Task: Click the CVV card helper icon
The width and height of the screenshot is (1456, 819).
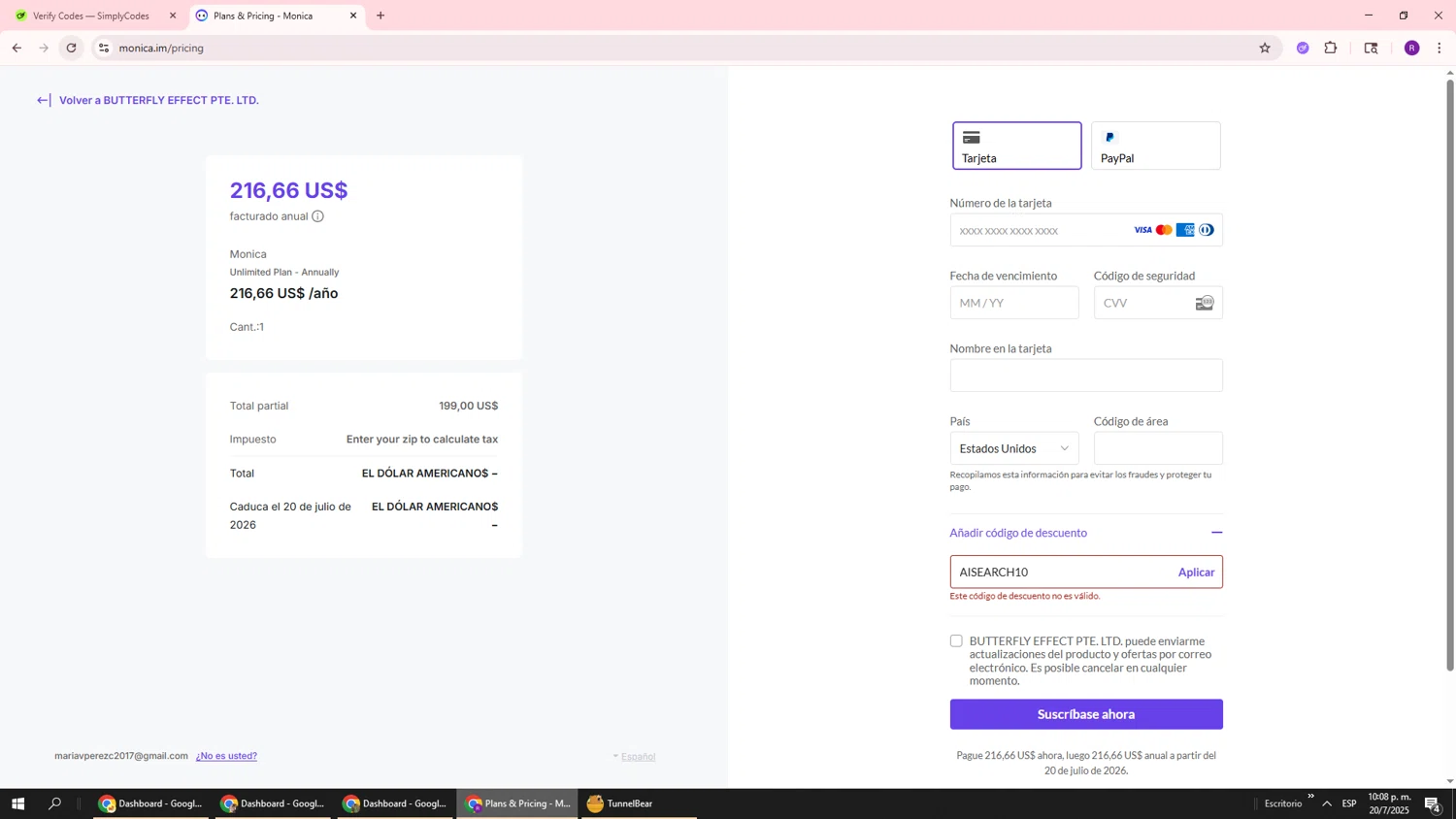Action: [1205, 303]
